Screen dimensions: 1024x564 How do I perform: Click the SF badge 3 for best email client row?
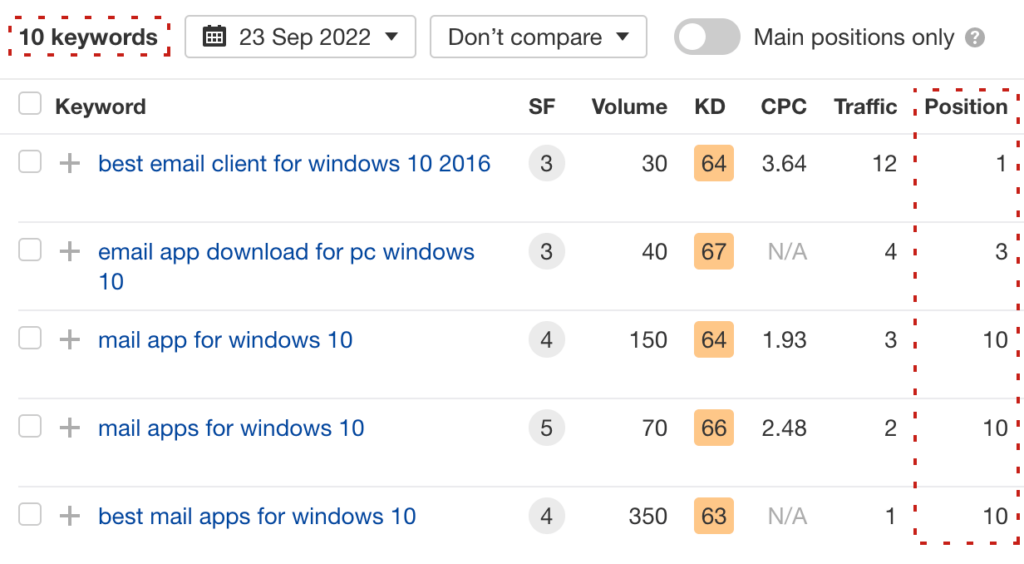tap(546, 164)
